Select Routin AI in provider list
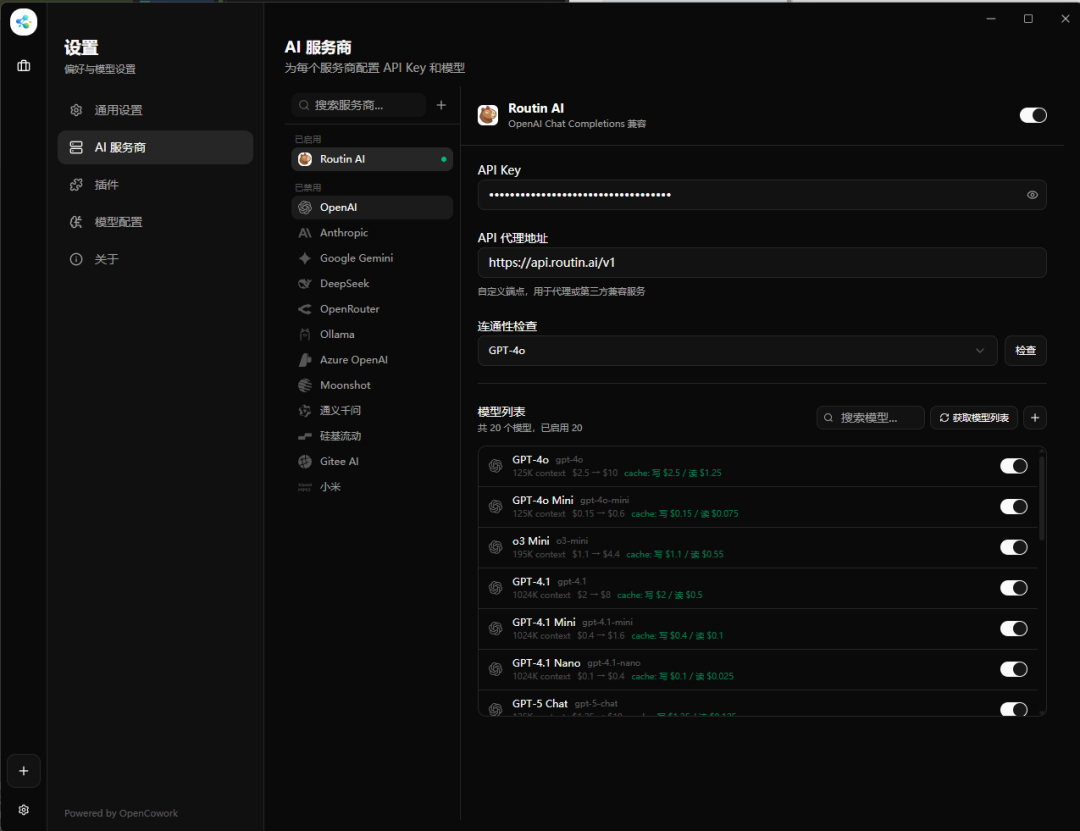 pyautogui.click(x=372, y=159)
